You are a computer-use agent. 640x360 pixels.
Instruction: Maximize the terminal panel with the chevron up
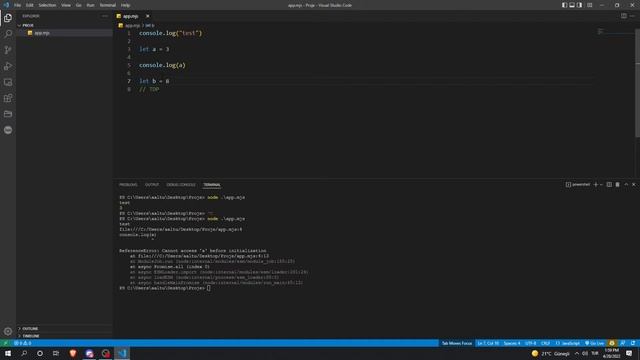pos(626,184)
